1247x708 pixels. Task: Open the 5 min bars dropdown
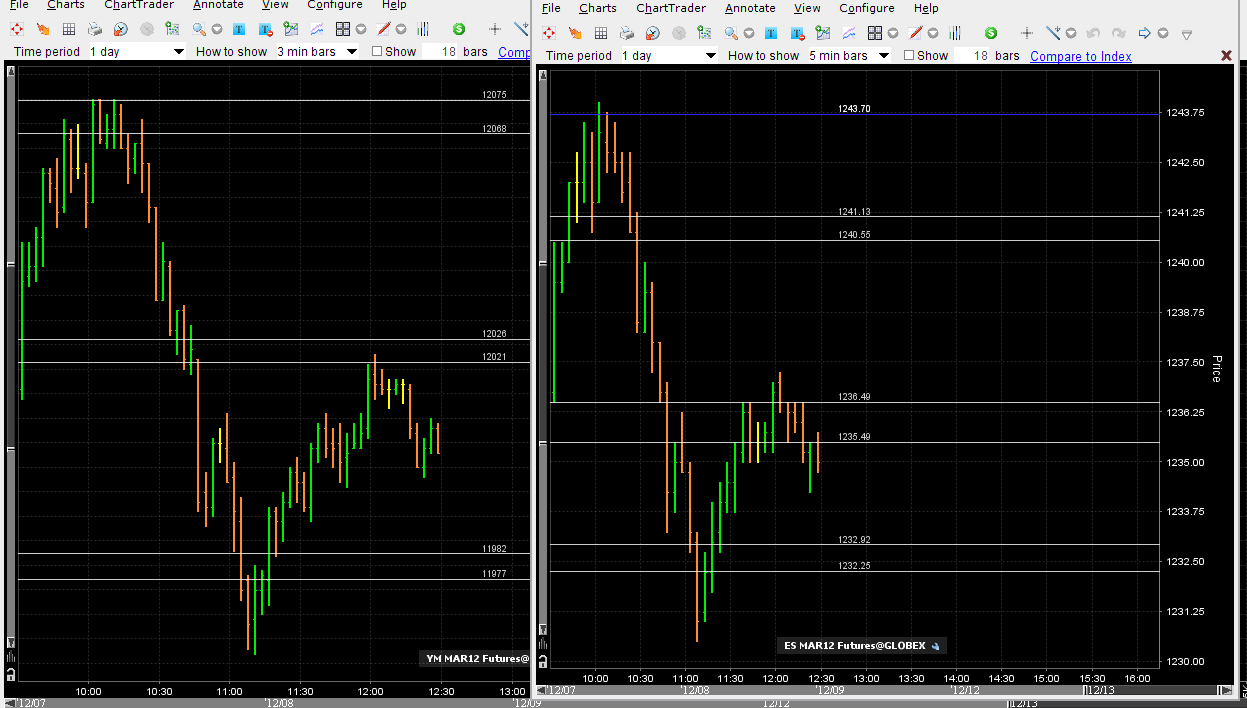tap(849, 55)
